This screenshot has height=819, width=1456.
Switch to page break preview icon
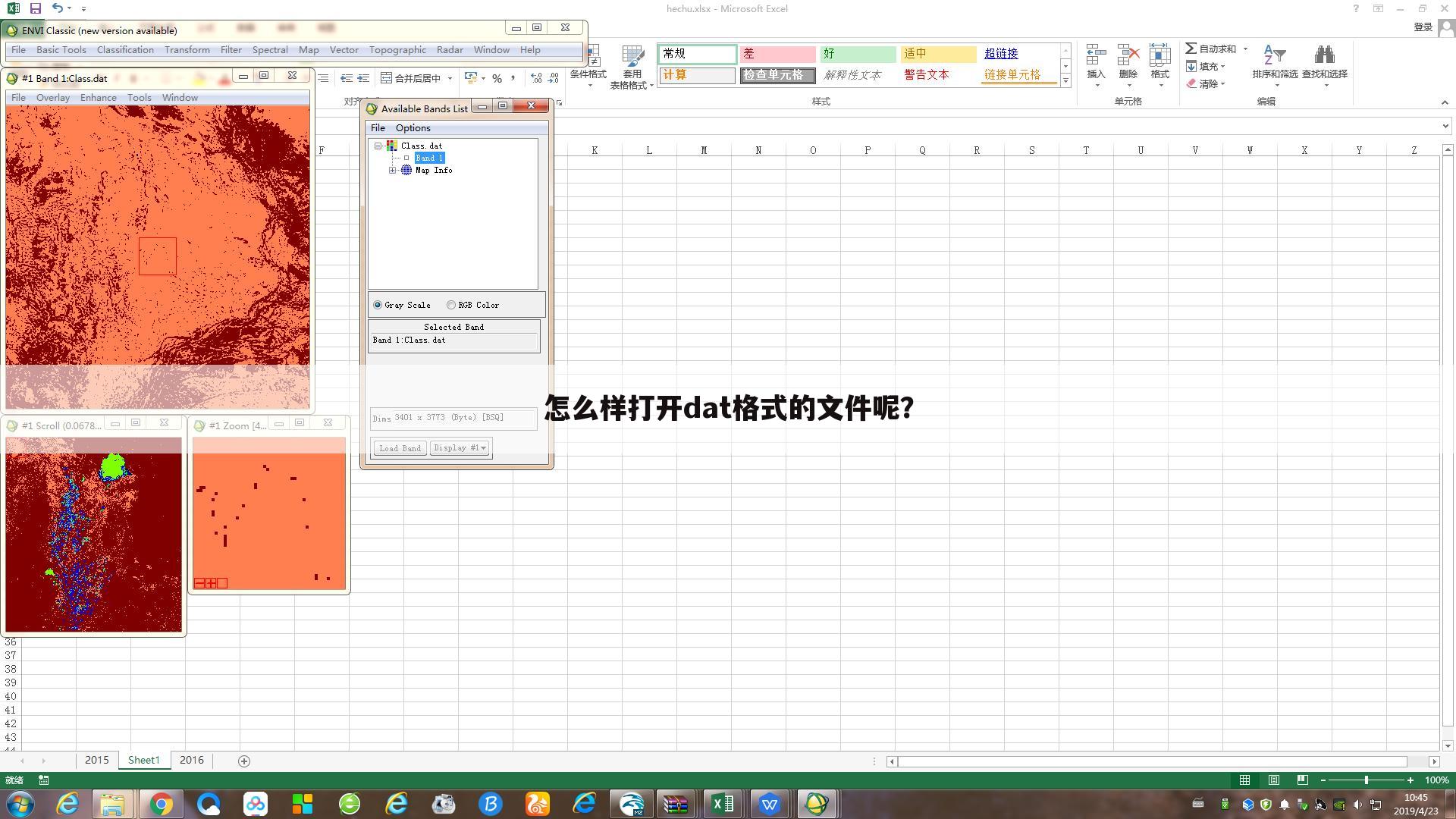1302,780
